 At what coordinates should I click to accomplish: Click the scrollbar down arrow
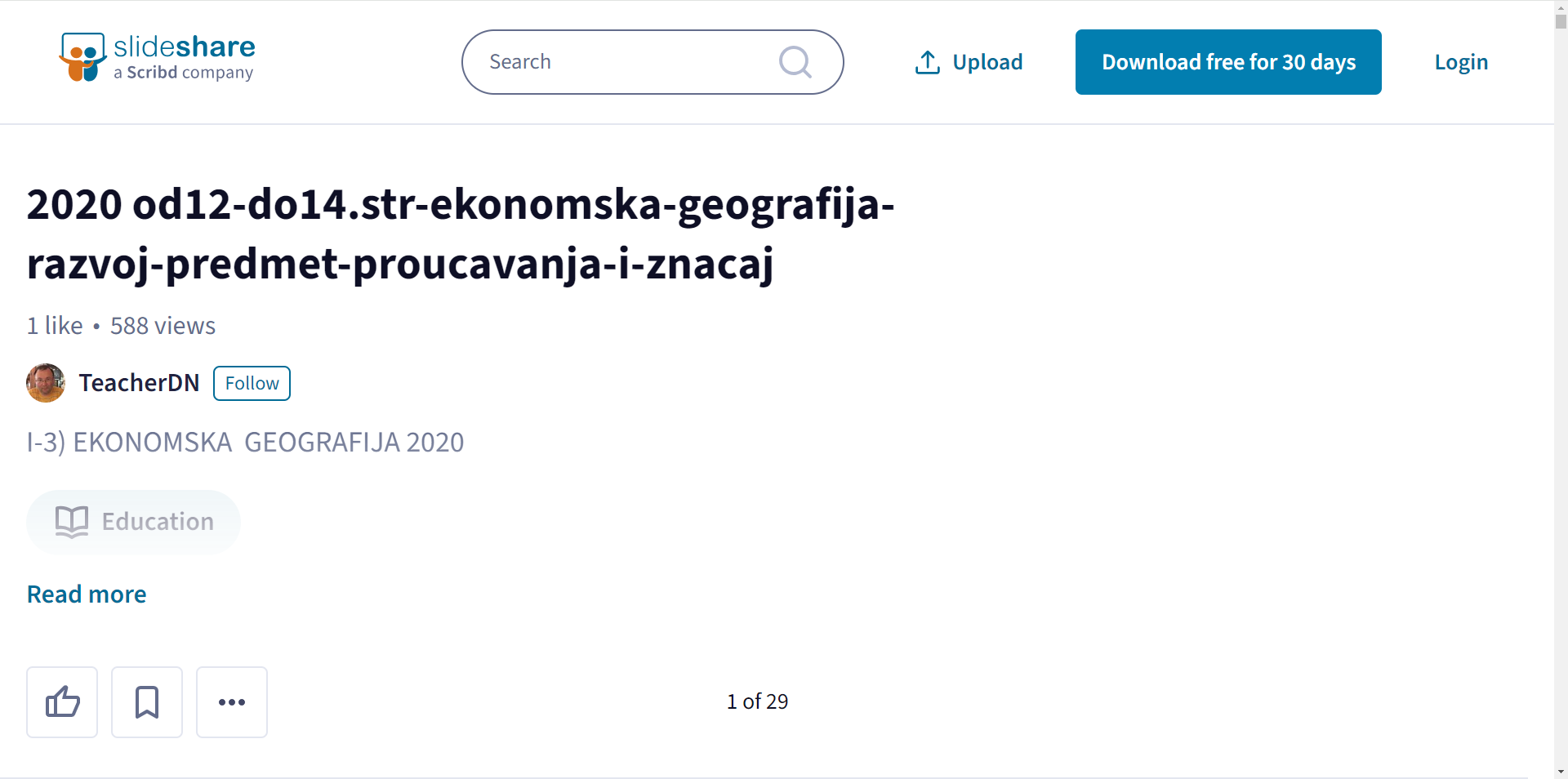coord(1561,772)
